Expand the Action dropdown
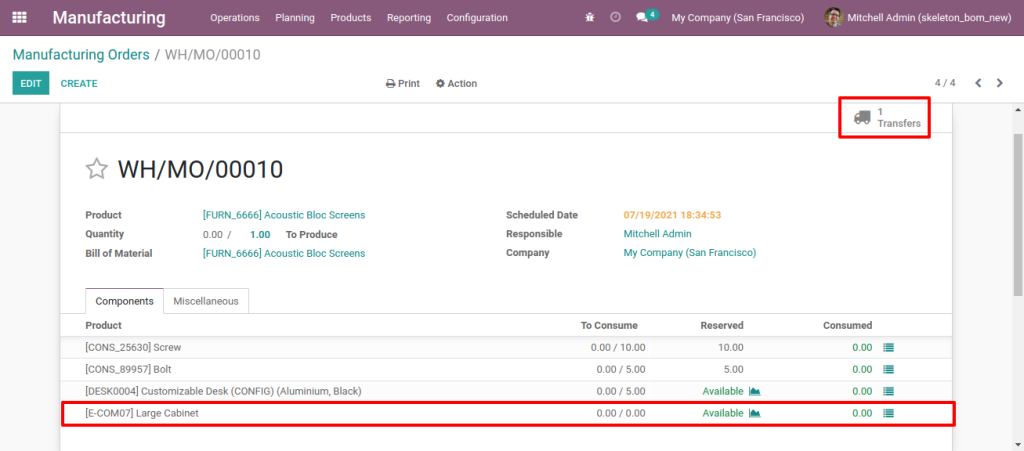Image resolution: width=1024 pixels, height=451 pixels. tap(456, 84)
